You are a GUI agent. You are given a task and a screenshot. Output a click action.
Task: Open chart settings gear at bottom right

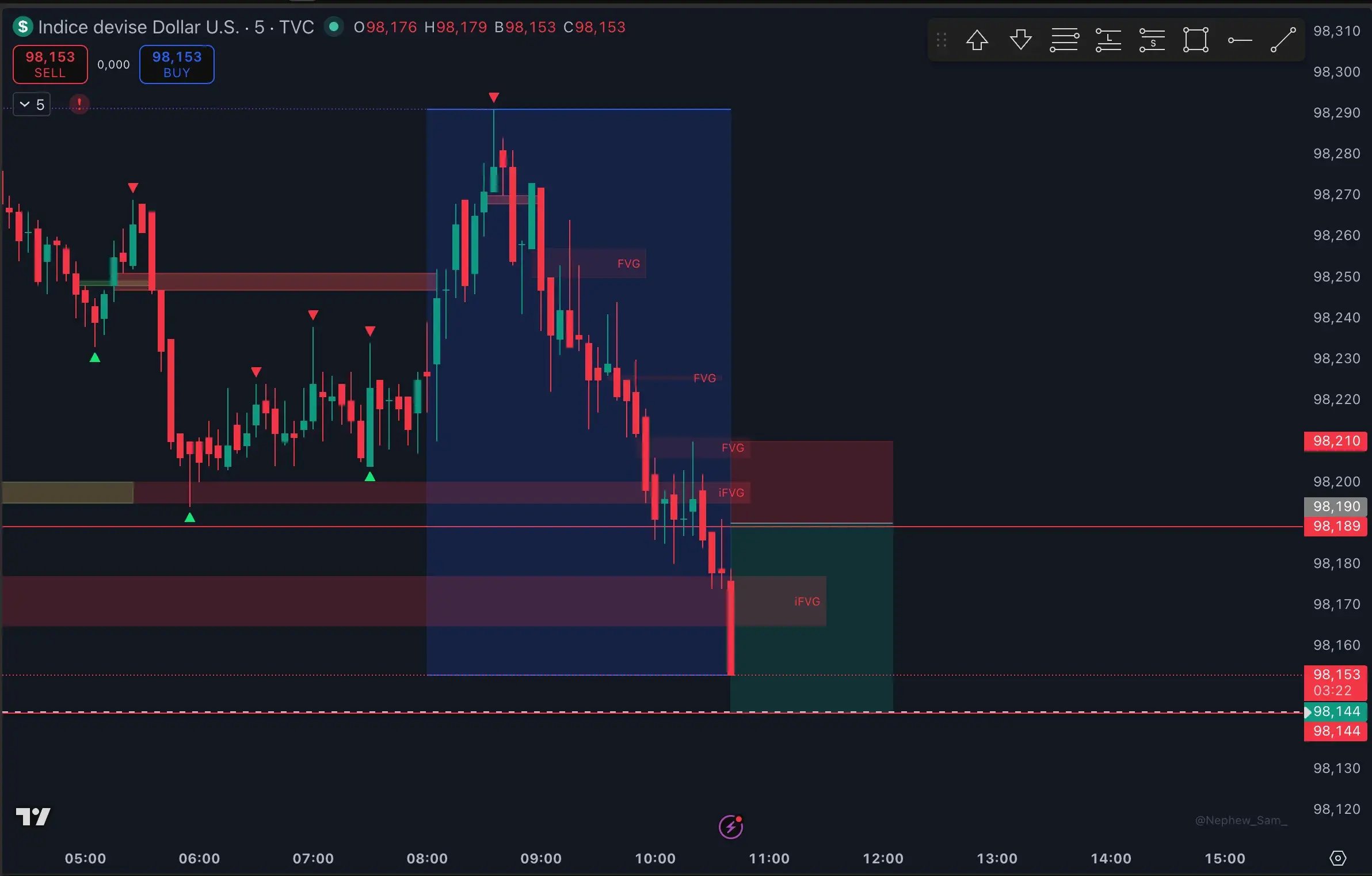pos(1337,858)
